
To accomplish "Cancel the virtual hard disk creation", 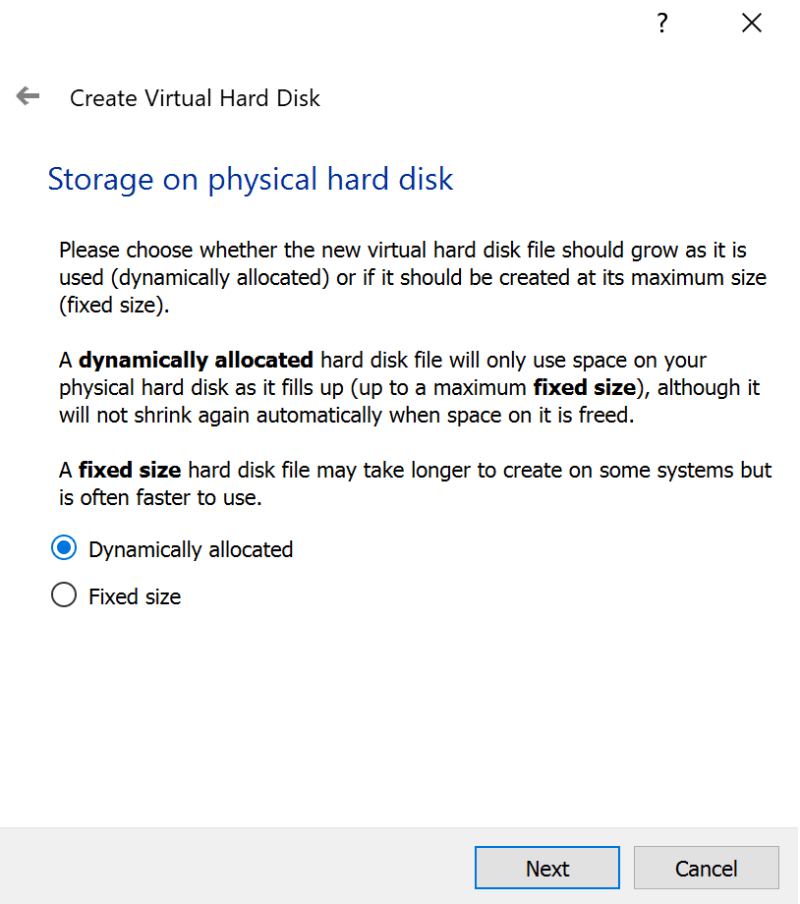I will (x=706, y=868).
